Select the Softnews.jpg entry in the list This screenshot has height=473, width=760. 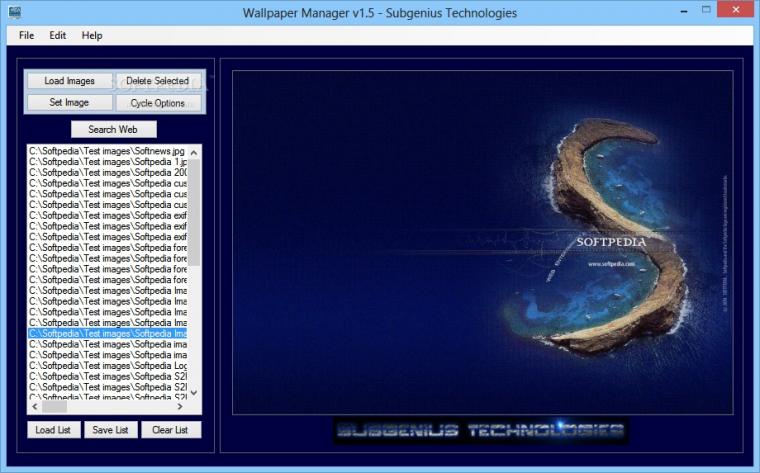107,151
